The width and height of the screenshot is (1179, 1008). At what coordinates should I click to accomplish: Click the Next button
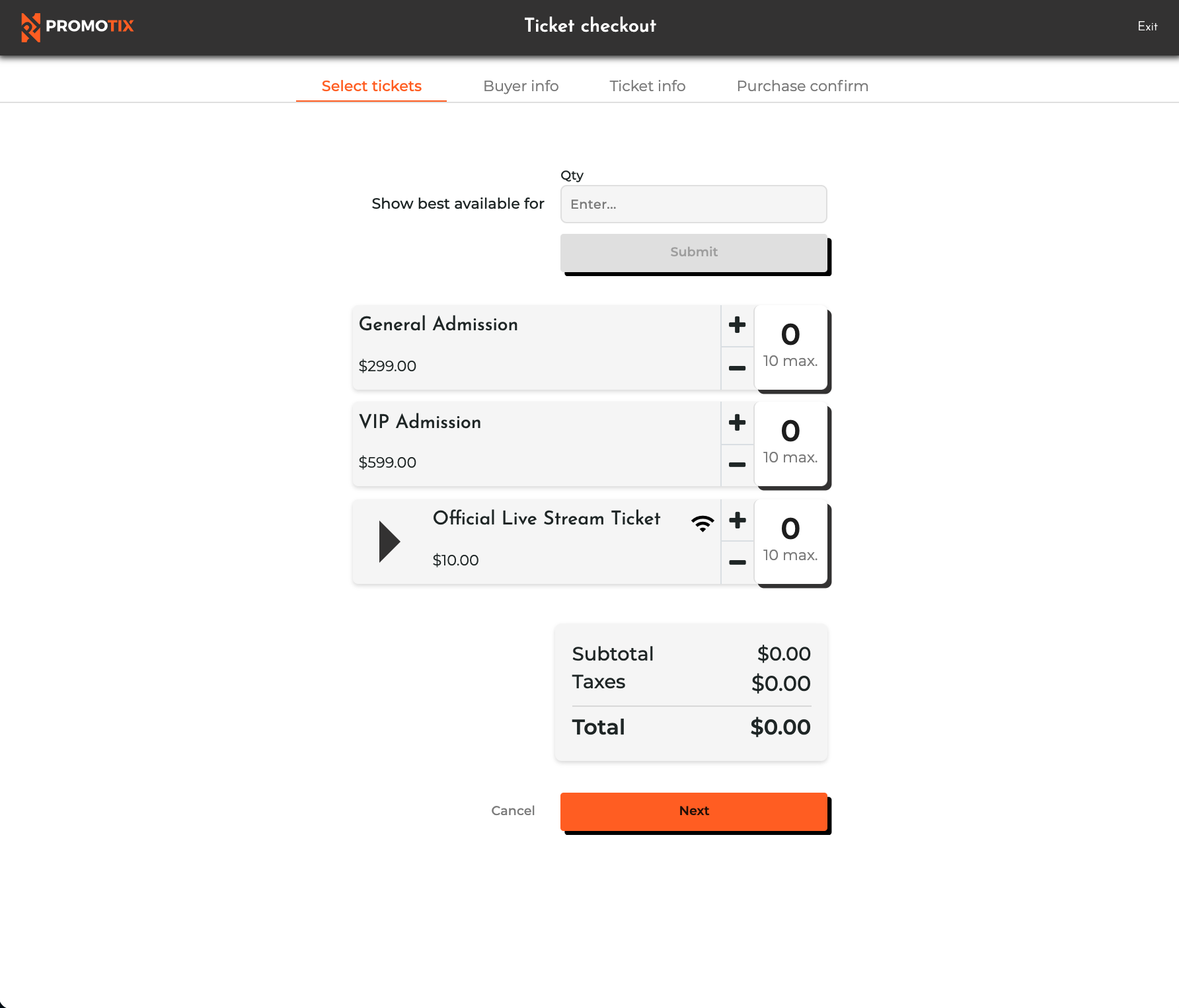tap(693, 811)
